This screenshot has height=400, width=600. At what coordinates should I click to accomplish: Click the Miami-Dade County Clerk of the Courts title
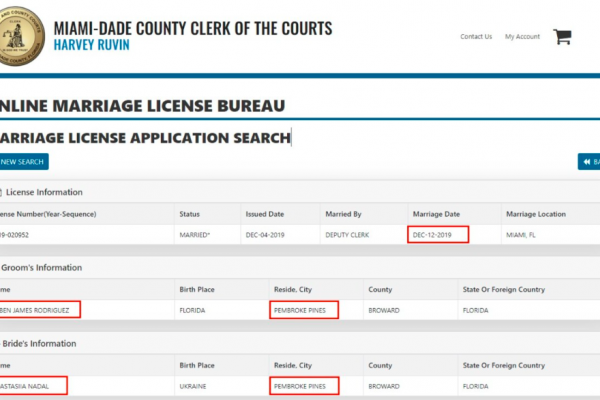click(193, 28)
